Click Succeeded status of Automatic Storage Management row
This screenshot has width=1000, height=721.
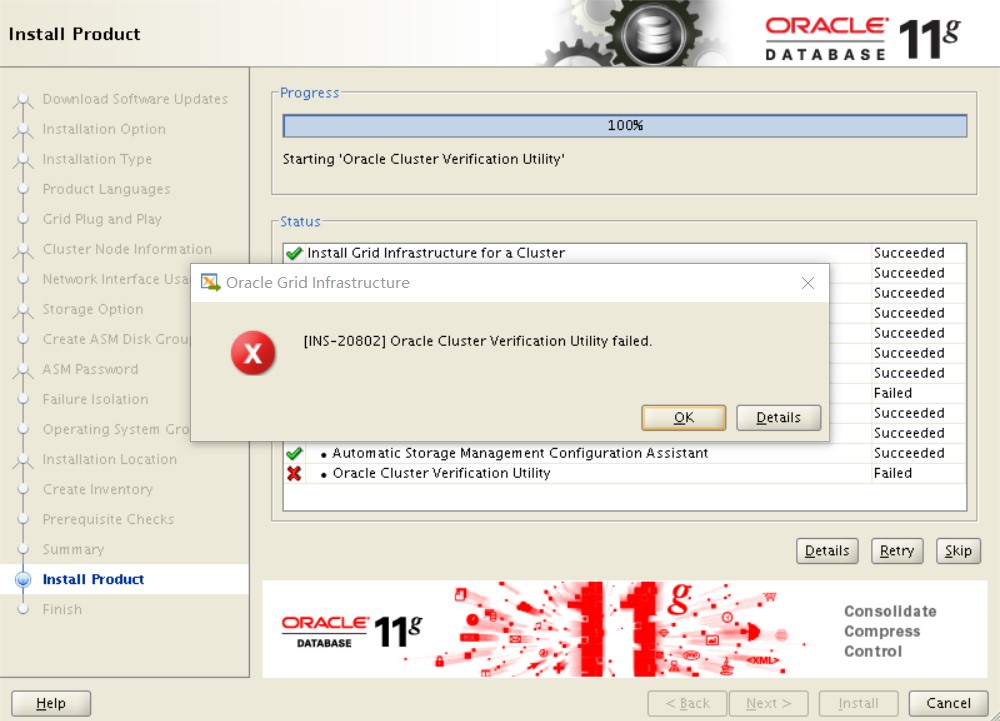(x=909, y=453)
